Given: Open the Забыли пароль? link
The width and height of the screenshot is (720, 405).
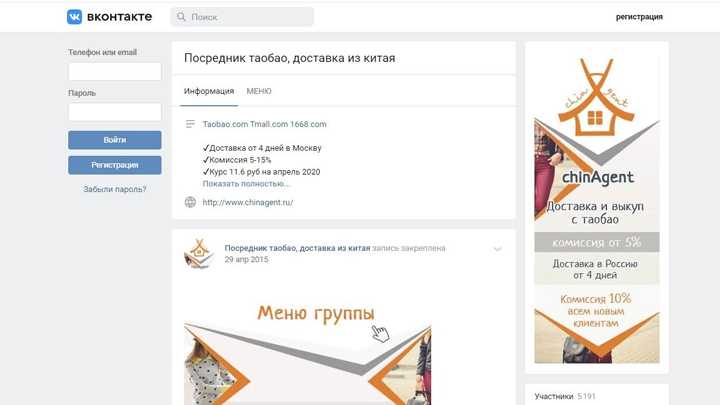Looking at the screenshot, I should [x=115, y=189].
